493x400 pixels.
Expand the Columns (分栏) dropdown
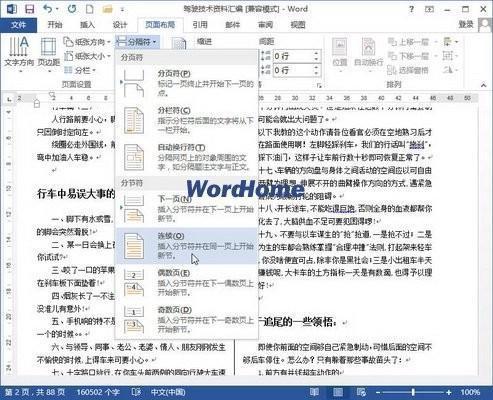pyautogui.click(x=80, y=70)
